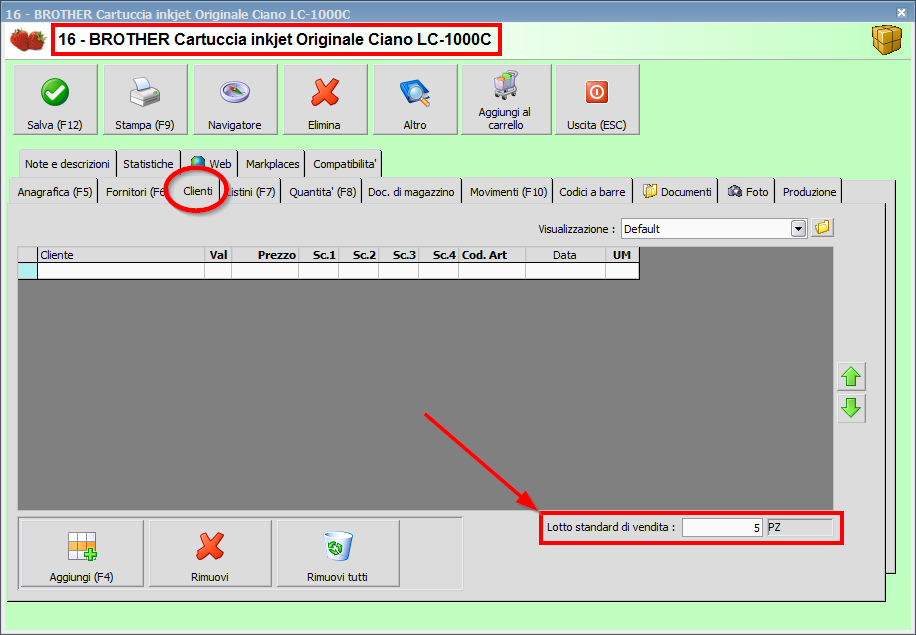Click the Lotto standard di vendita label
This screenshot has height=635, width=916.
click(x=610, y=527)
